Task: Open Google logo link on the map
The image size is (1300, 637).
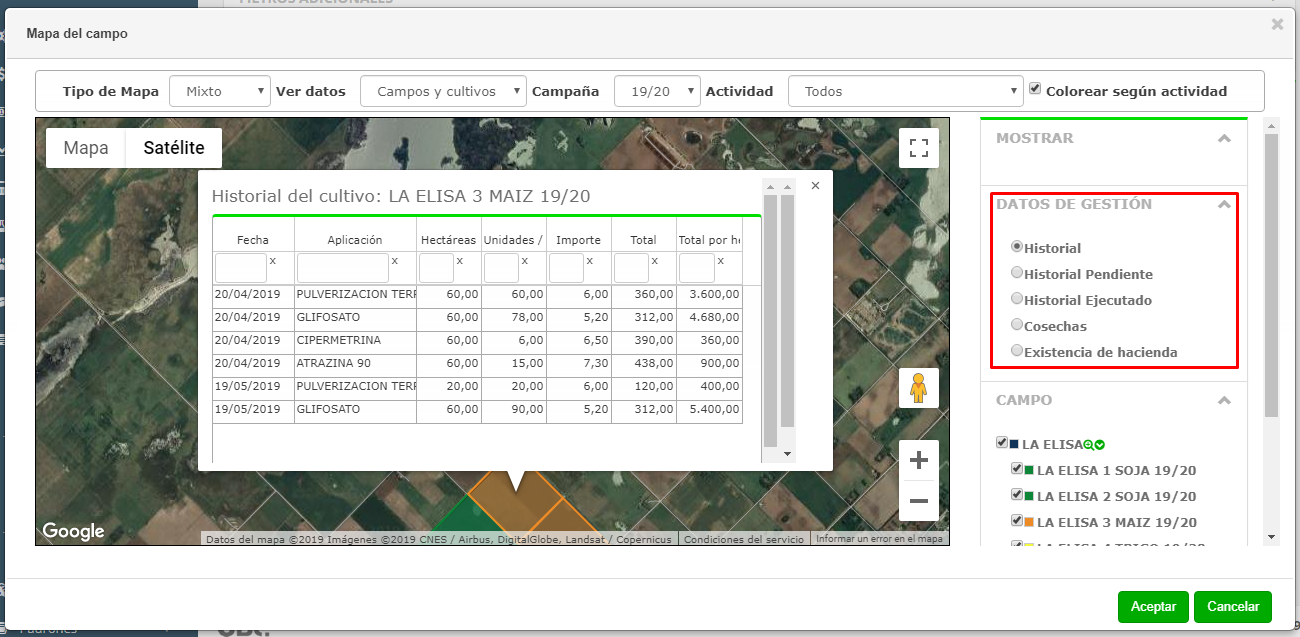Action: click(x=73, y=531)
